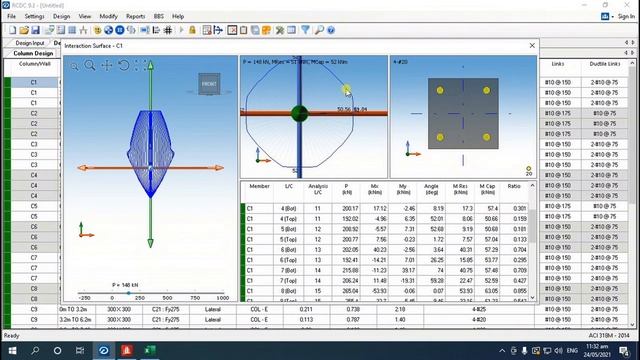Click the Sign In link
The width and height of the screenshot is (640, 360).
pyautogui.click(x=626, y=16)
